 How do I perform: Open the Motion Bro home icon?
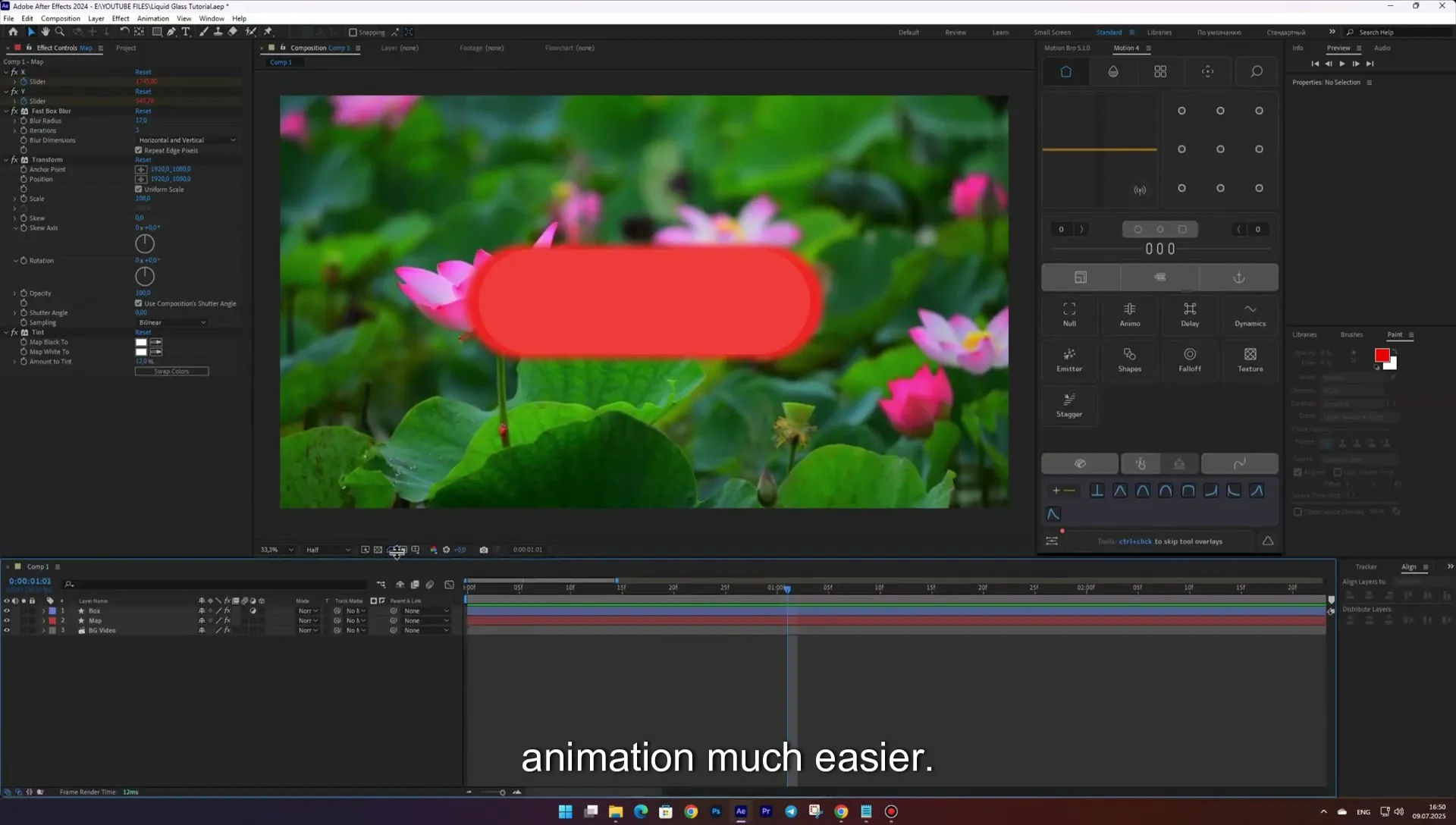click(x=1065, y=71)
